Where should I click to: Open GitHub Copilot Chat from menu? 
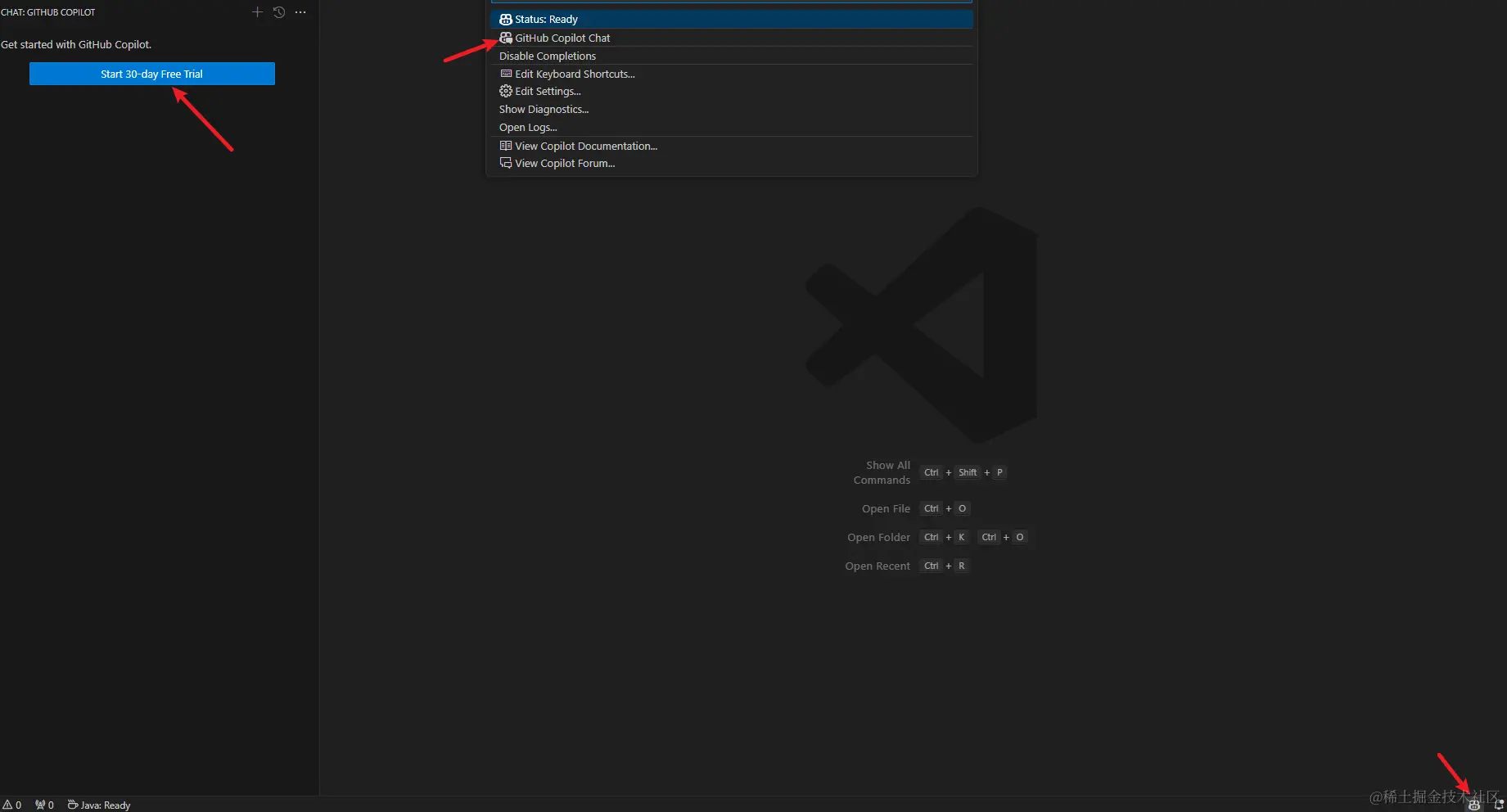click(732, 38)
